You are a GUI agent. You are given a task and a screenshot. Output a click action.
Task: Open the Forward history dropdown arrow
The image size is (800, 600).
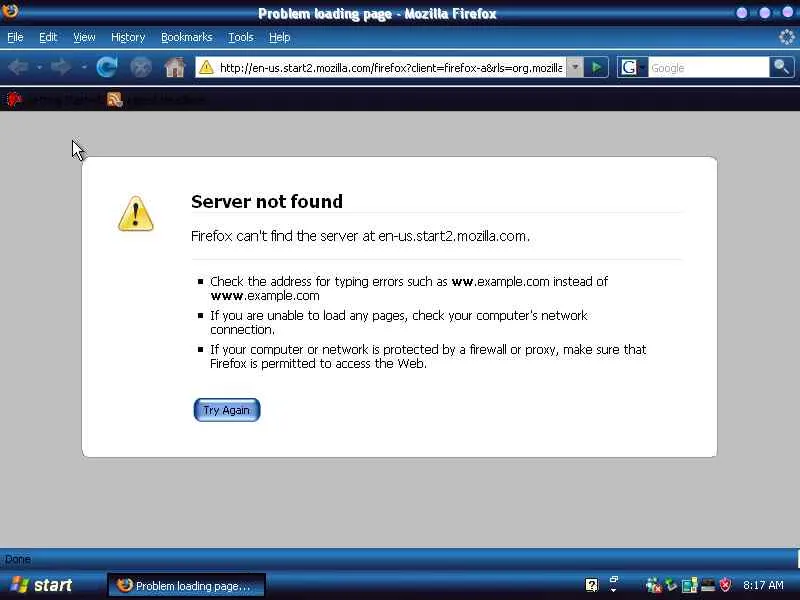[84, 67]
